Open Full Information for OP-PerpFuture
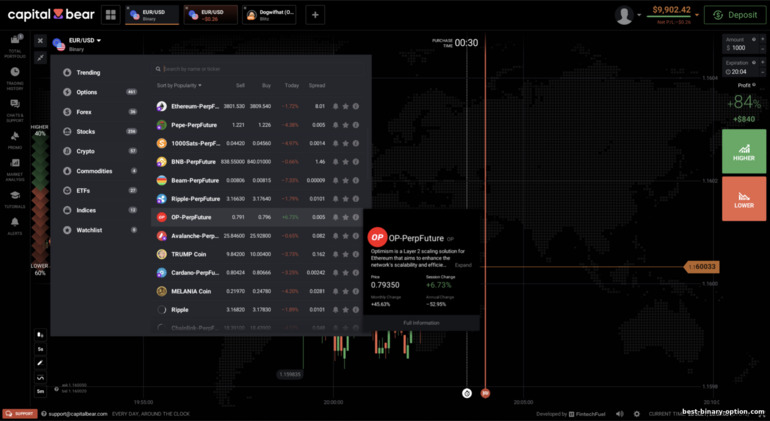This screenshot has width=770, height=421. pyautogui.click(x=421, y=323)
